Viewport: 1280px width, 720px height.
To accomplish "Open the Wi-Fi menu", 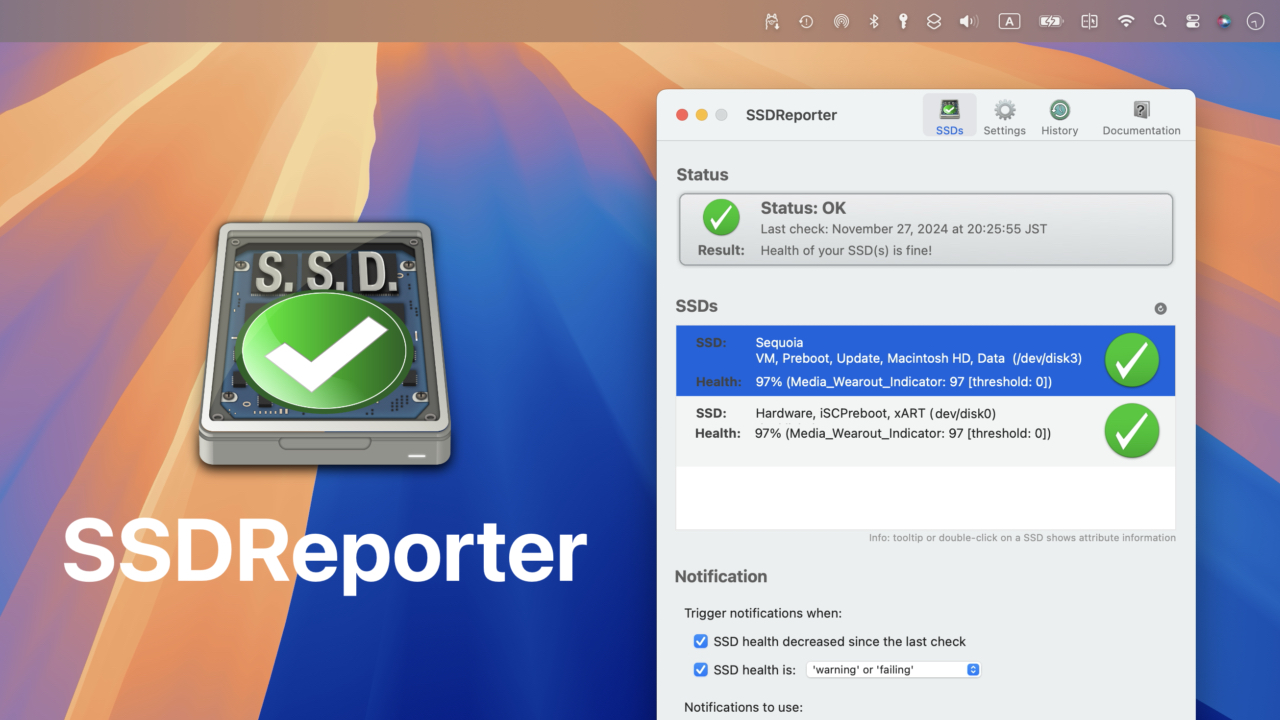I will tap(1126, 21).
